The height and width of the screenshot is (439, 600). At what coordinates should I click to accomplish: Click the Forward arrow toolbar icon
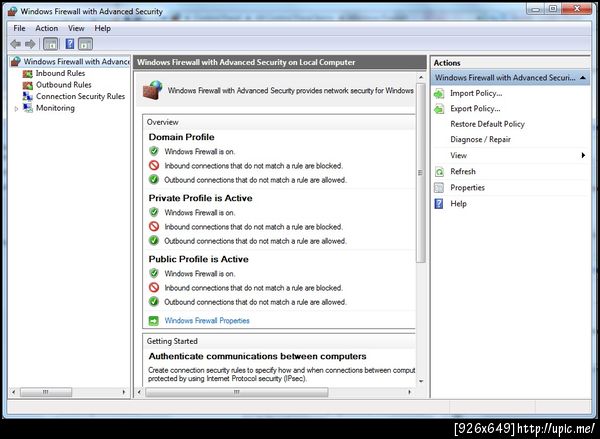[30, 44]
